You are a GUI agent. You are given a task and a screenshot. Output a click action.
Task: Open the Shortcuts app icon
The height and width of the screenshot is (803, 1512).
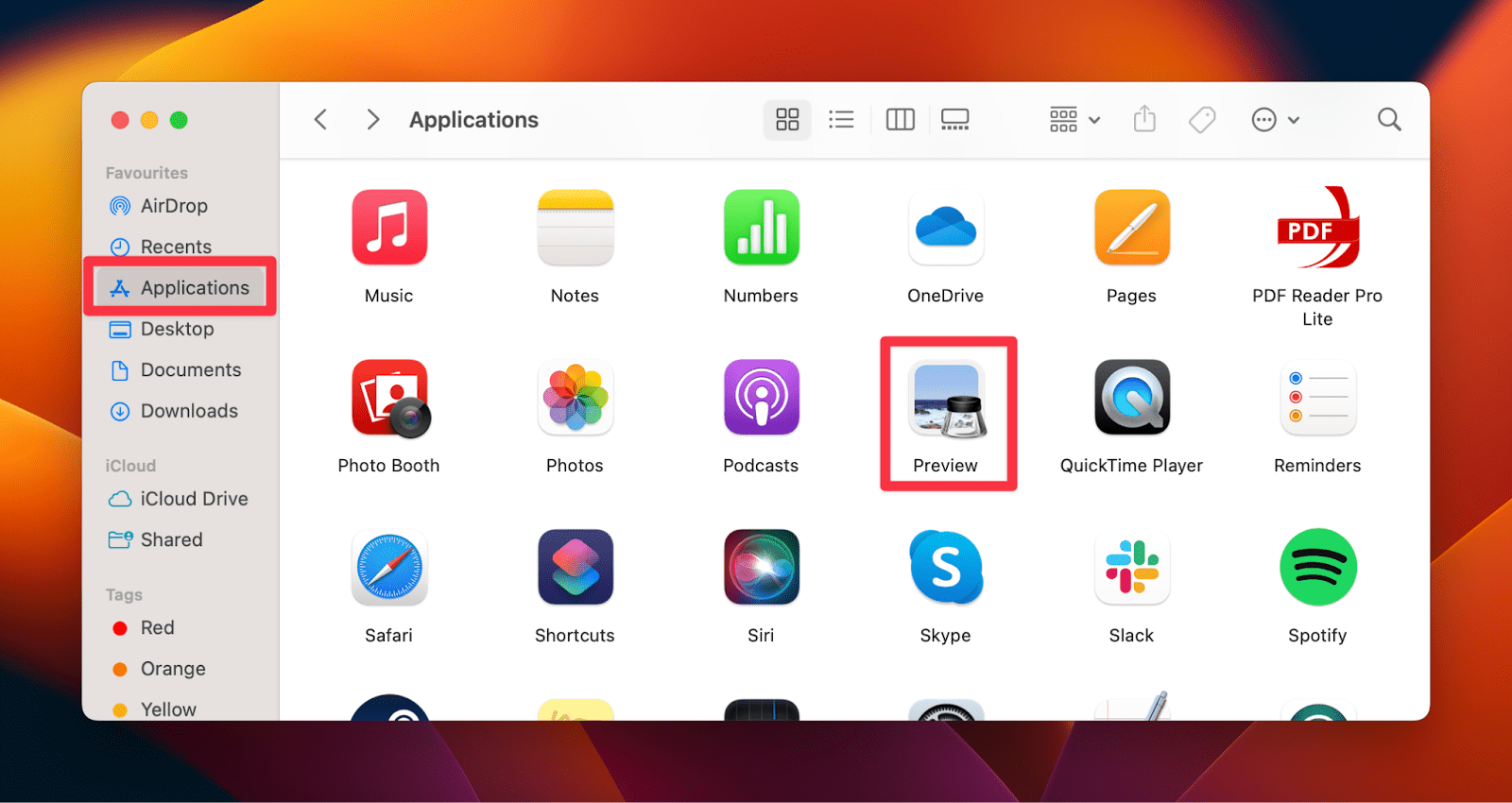tap(576, 568)
